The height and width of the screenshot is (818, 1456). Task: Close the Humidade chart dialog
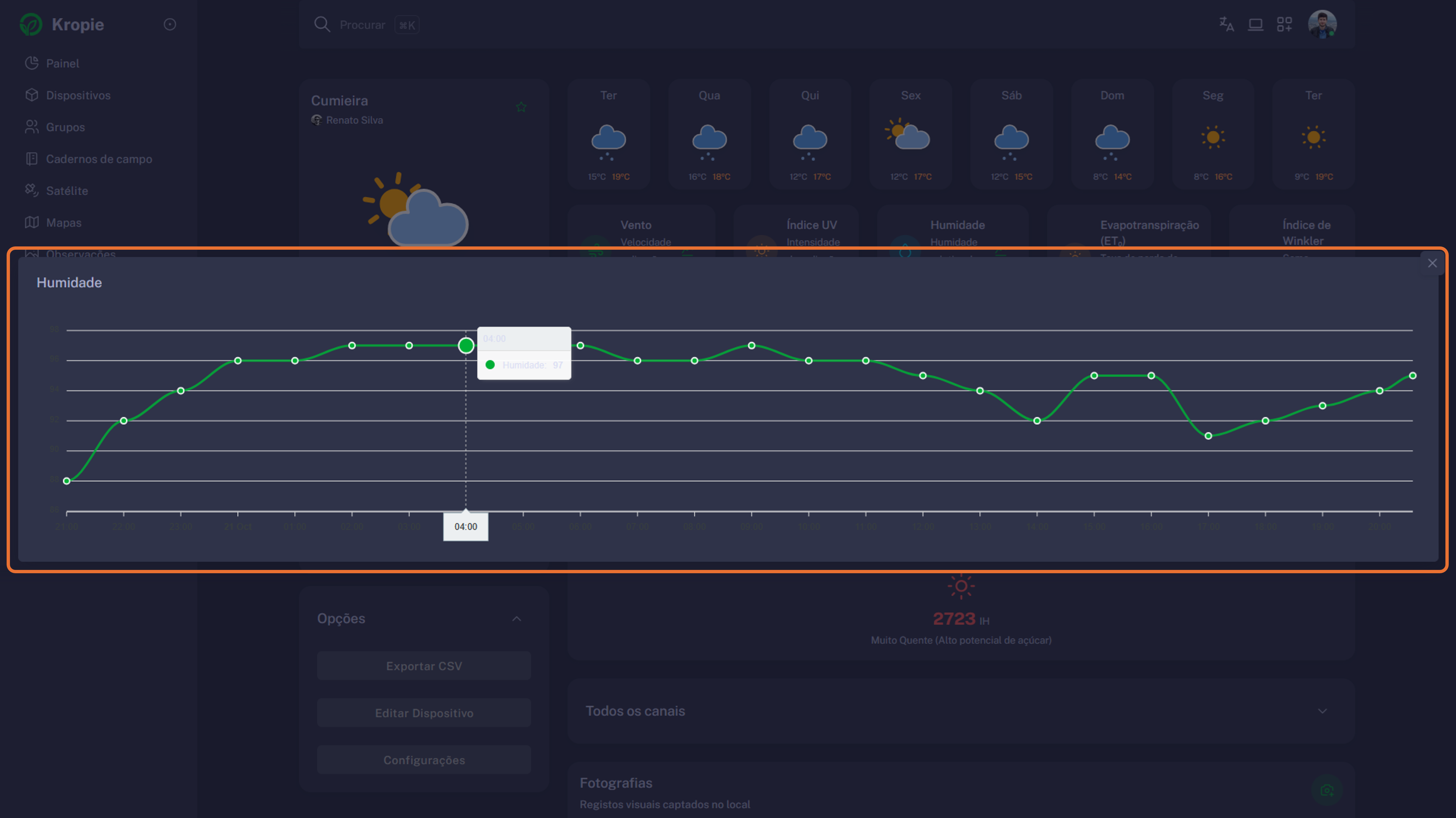click(x=1432, y=263)
